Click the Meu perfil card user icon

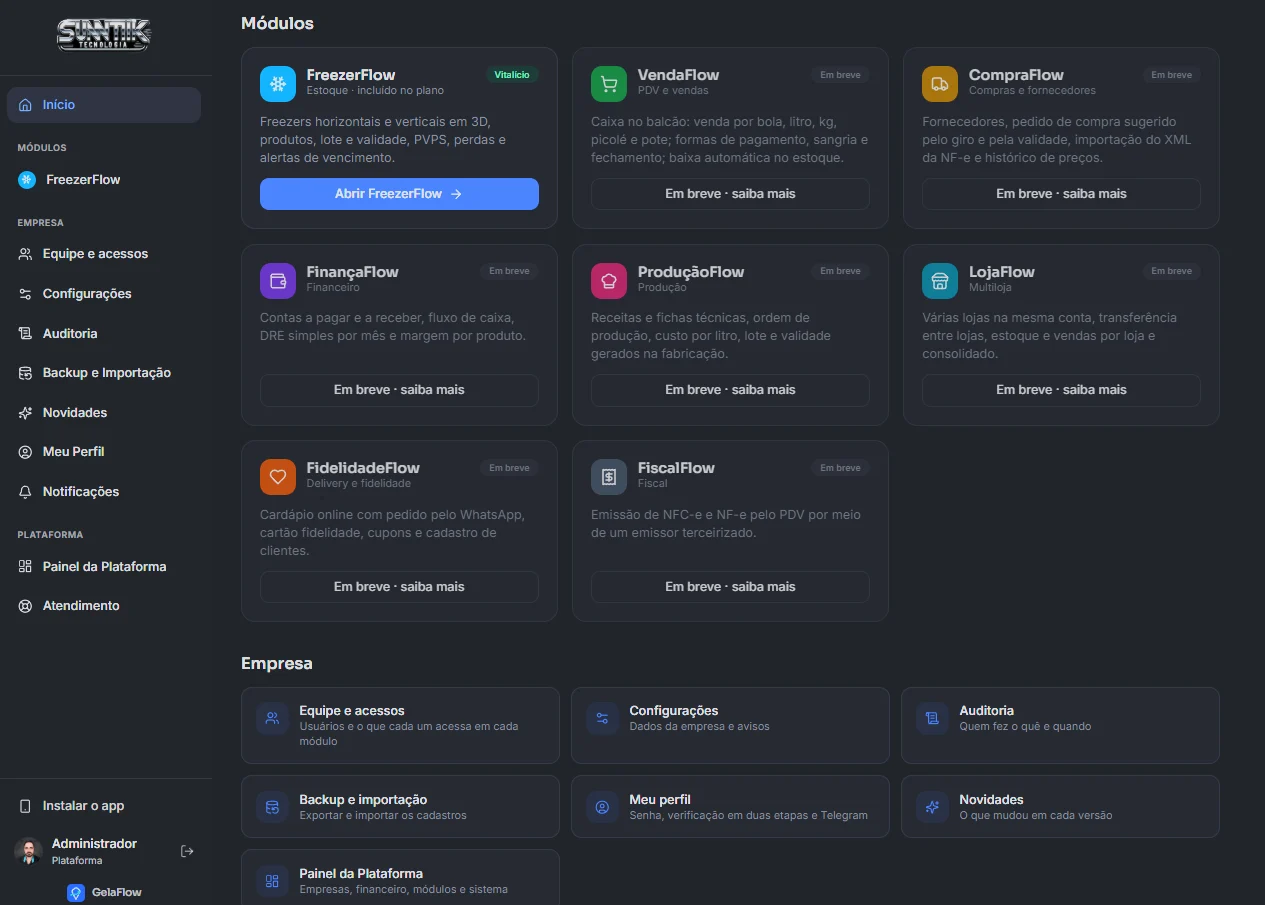pyautogui.click(x=602, y=807)
